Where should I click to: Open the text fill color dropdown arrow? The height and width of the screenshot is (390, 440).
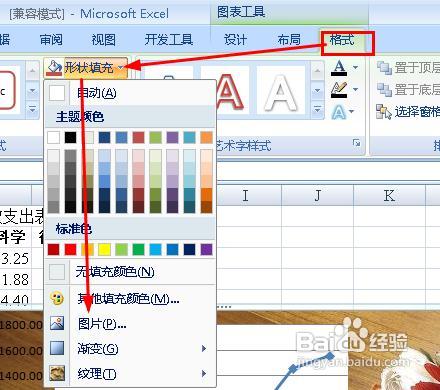click(355, 68)
